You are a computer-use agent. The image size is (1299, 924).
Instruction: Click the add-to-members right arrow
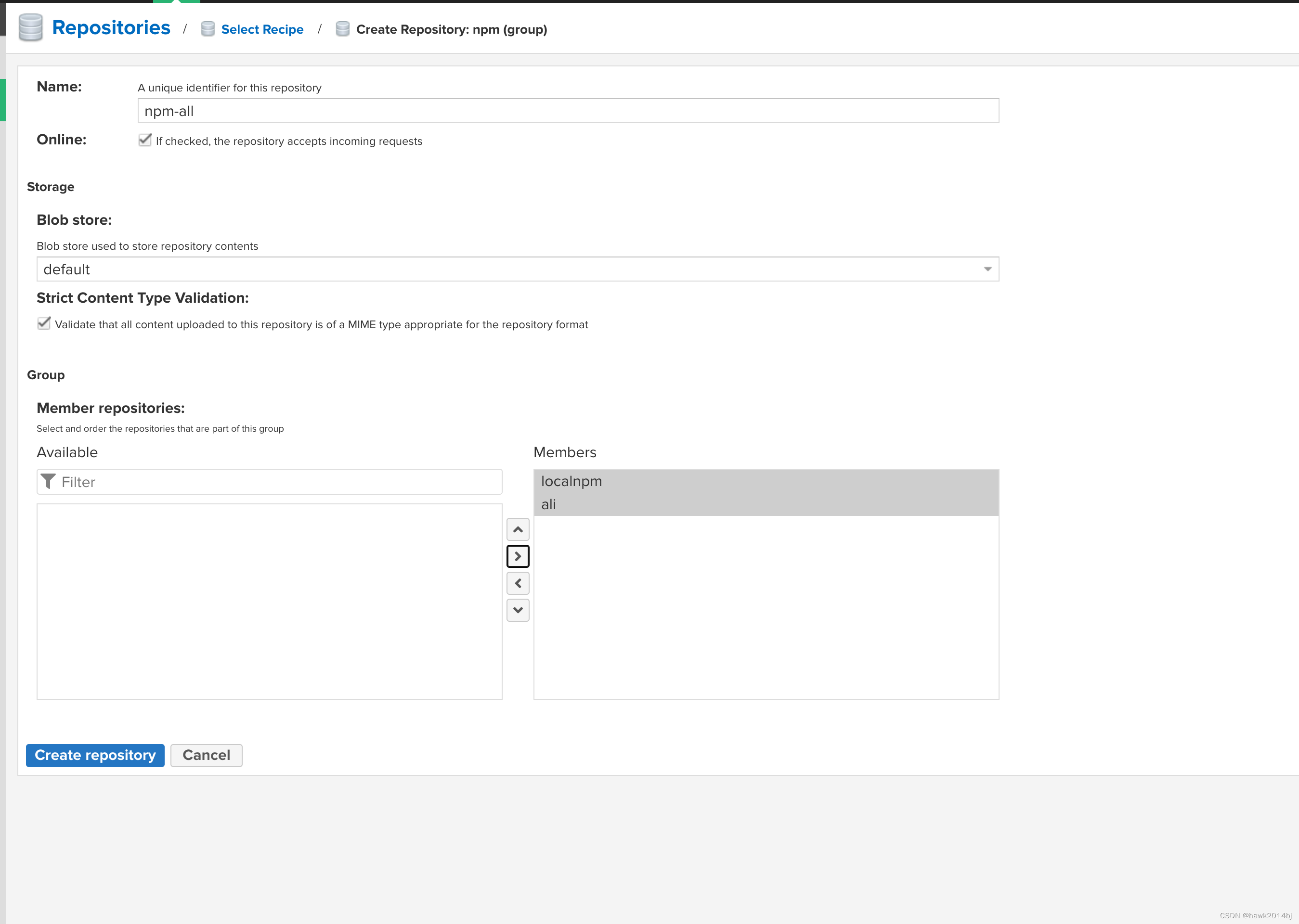point(518,556)
